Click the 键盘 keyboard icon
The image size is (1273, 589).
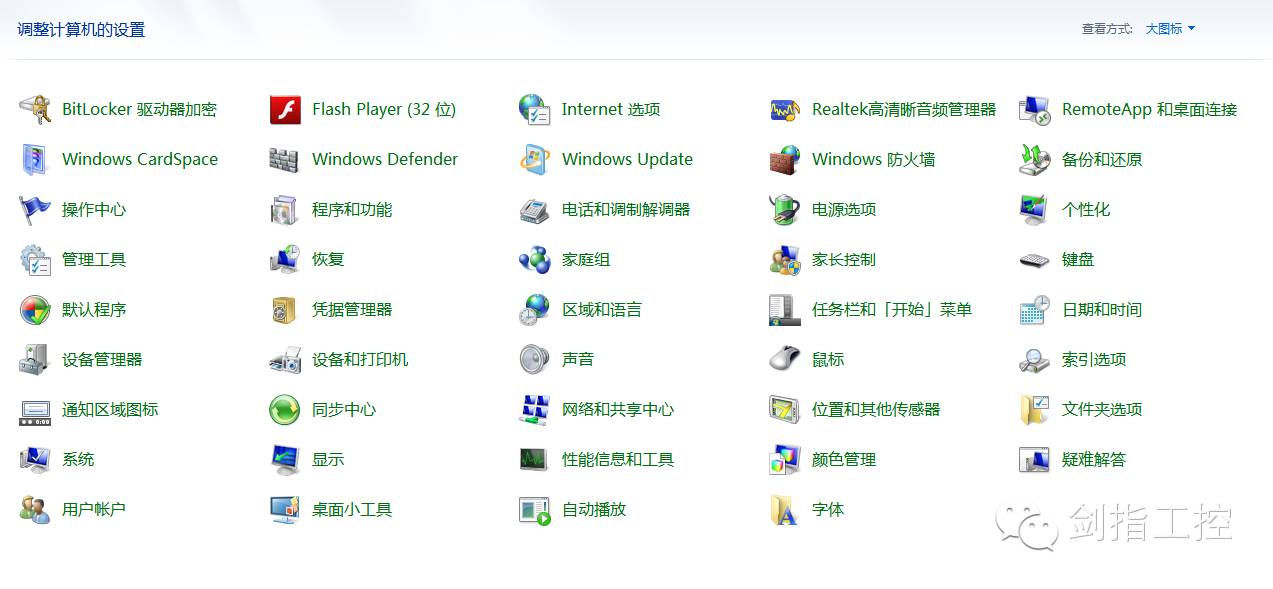[x=1035, y=259]
